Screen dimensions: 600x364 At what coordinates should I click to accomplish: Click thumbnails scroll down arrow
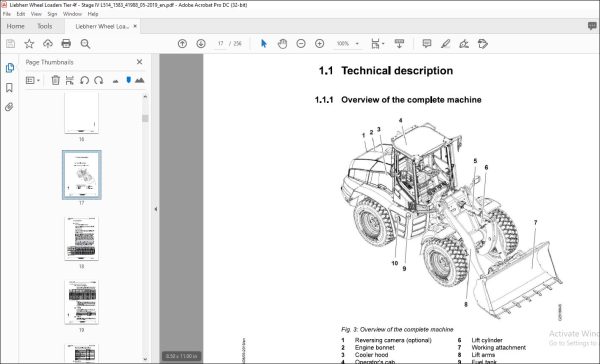(x=145, y=359)
